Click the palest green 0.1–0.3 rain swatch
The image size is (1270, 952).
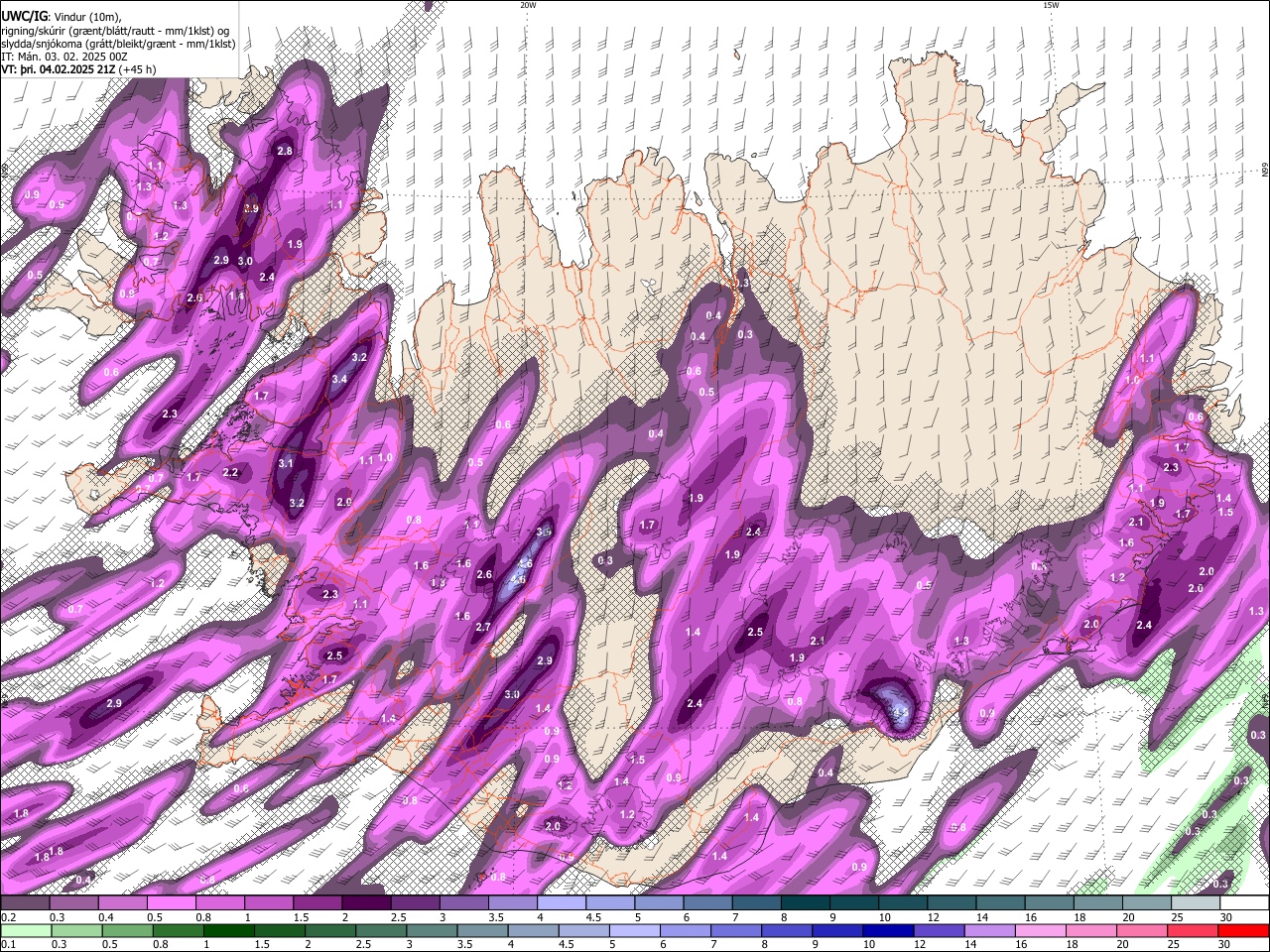[x=26, y=931]
